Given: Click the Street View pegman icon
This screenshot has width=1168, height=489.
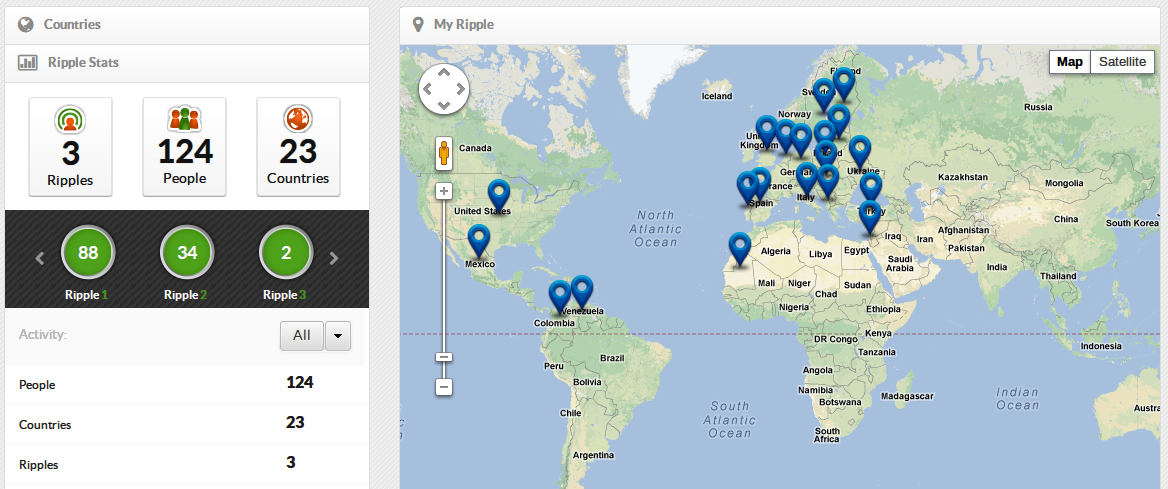Looking at the screenshot, I should tap(445, 155).
